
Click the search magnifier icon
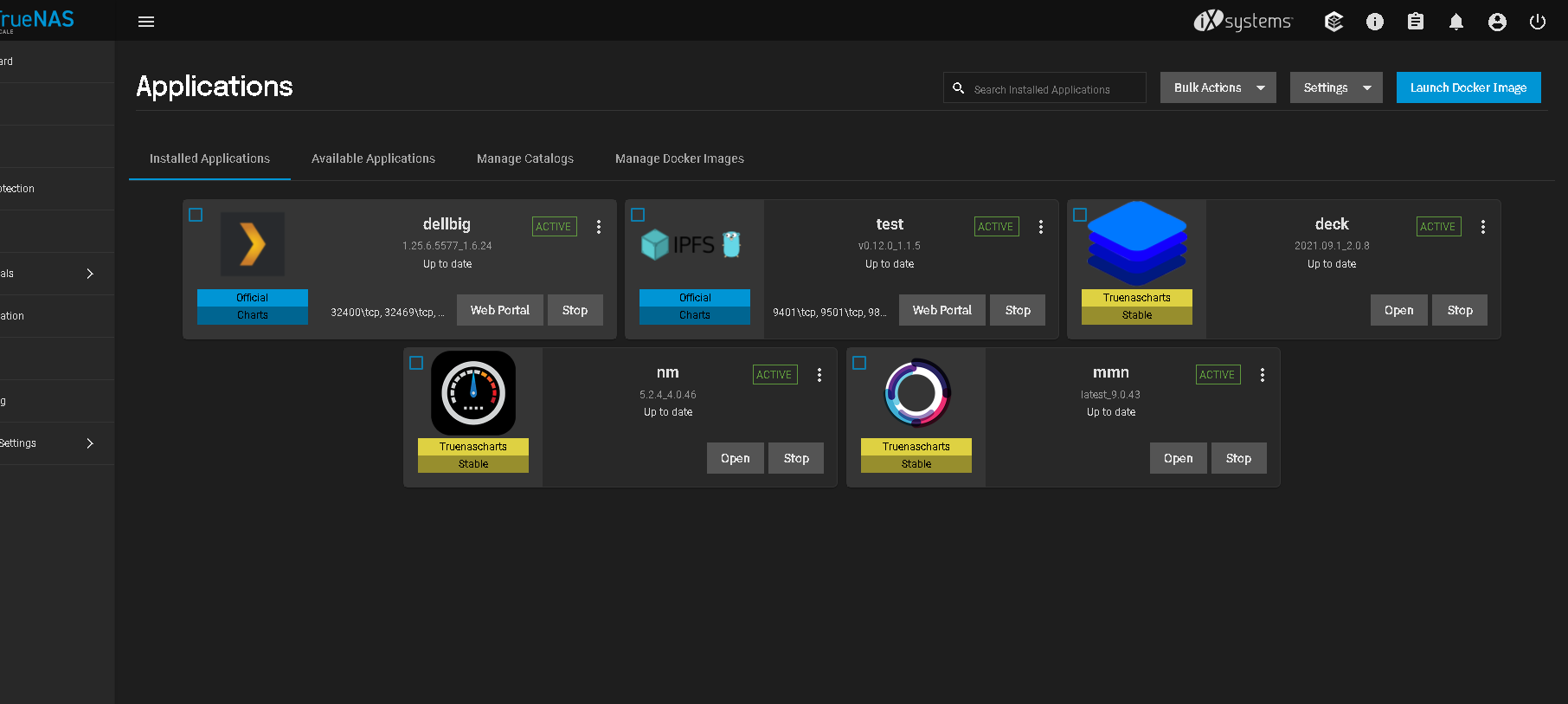point(959,88)
